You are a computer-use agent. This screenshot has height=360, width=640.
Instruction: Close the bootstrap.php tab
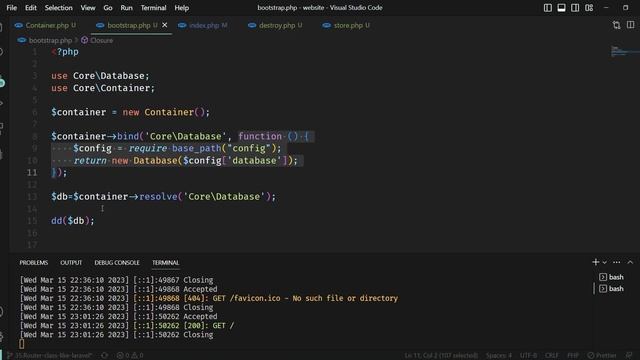coord(164,25)
